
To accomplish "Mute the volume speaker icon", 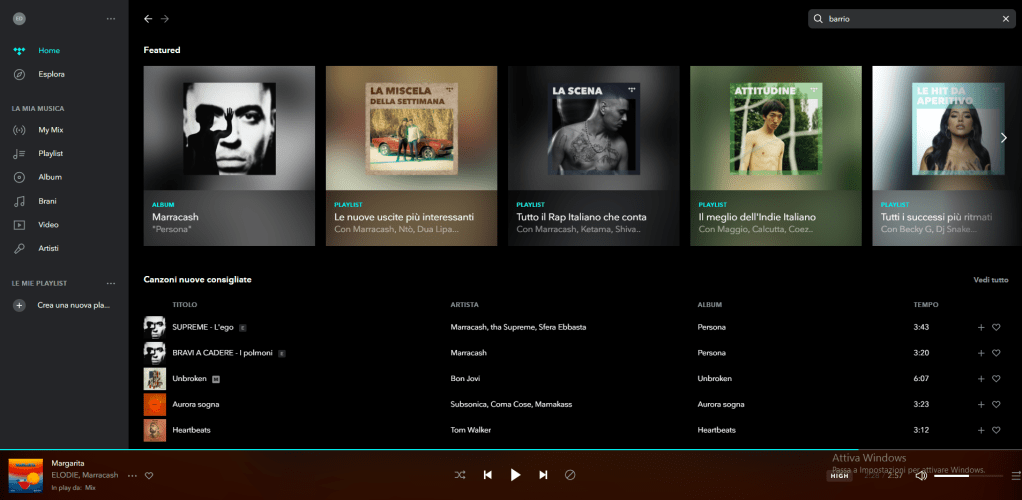I will [921, 475].
